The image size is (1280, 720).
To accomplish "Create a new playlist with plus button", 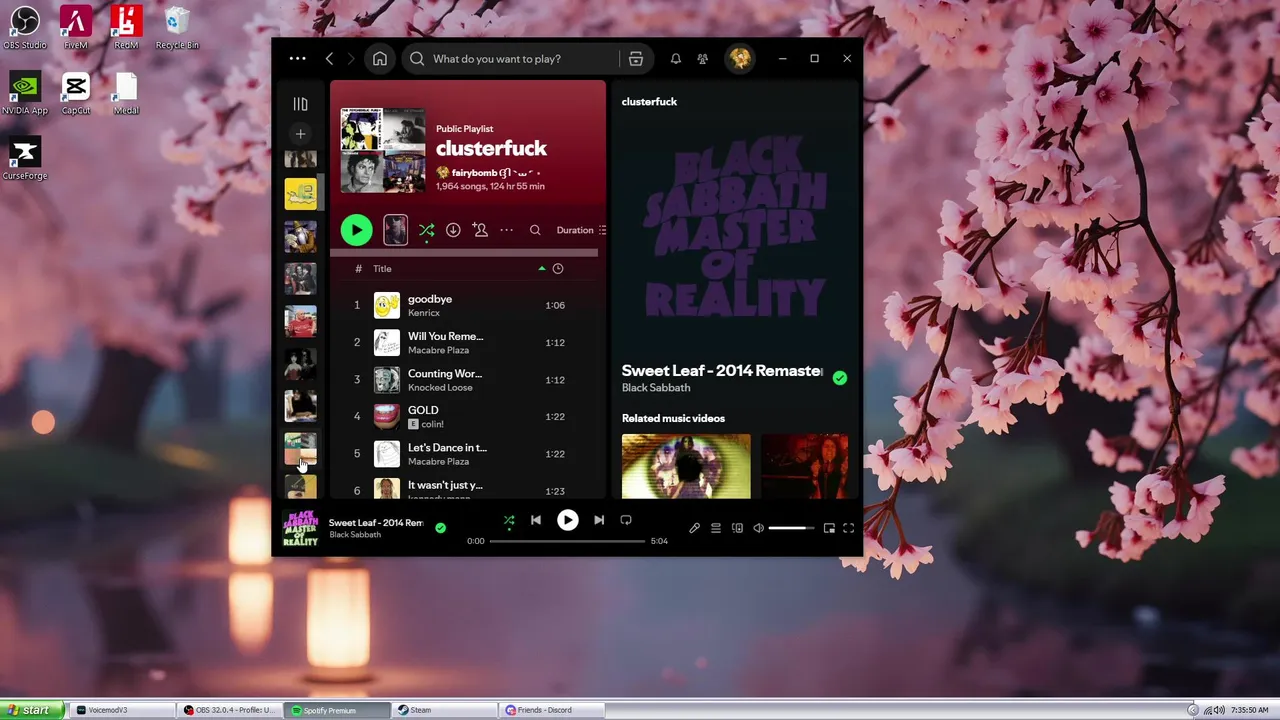I will [300, 134].
